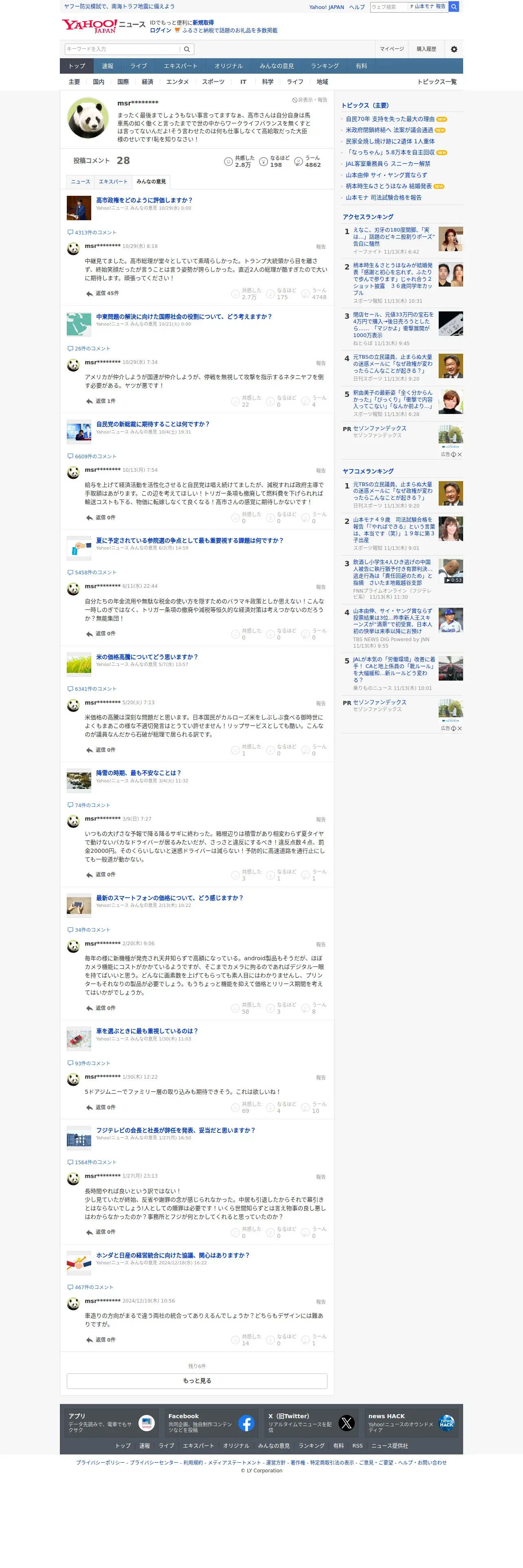Image resolution: width=523 pixels, height=1568 pixels.
Task: Click the shopping cart icon by ふるさと納税
Action: click(x=177, y=30)
